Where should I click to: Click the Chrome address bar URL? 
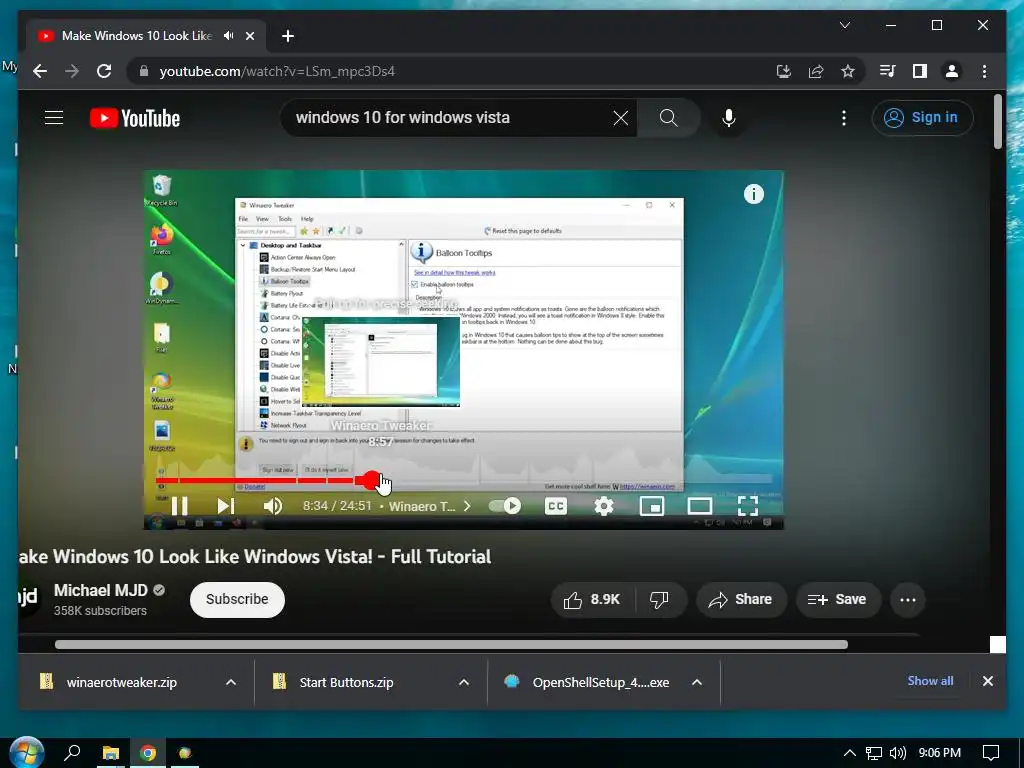click(277, 71)
